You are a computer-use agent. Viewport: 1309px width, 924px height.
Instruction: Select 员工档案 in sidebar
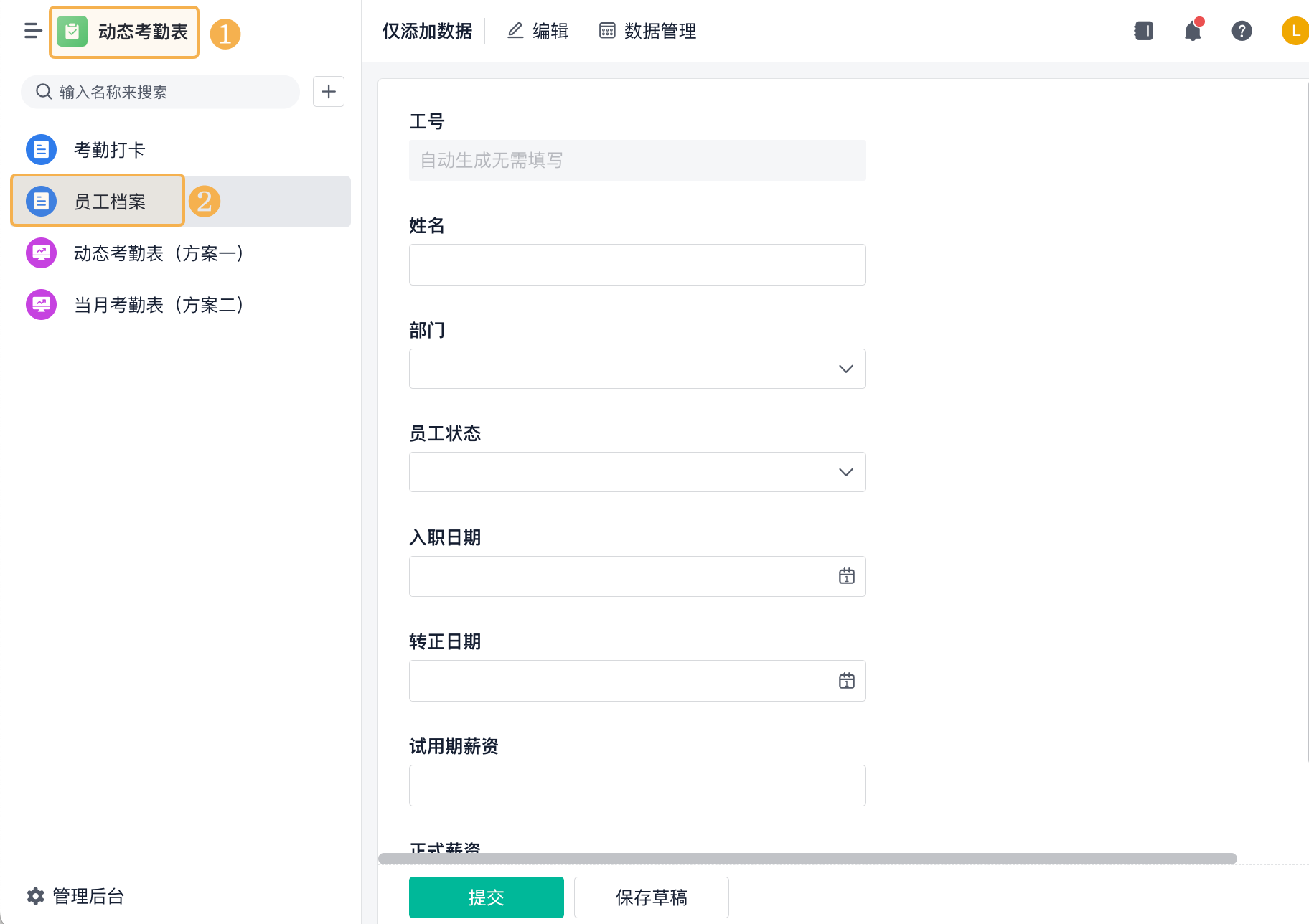pos(181,202)
